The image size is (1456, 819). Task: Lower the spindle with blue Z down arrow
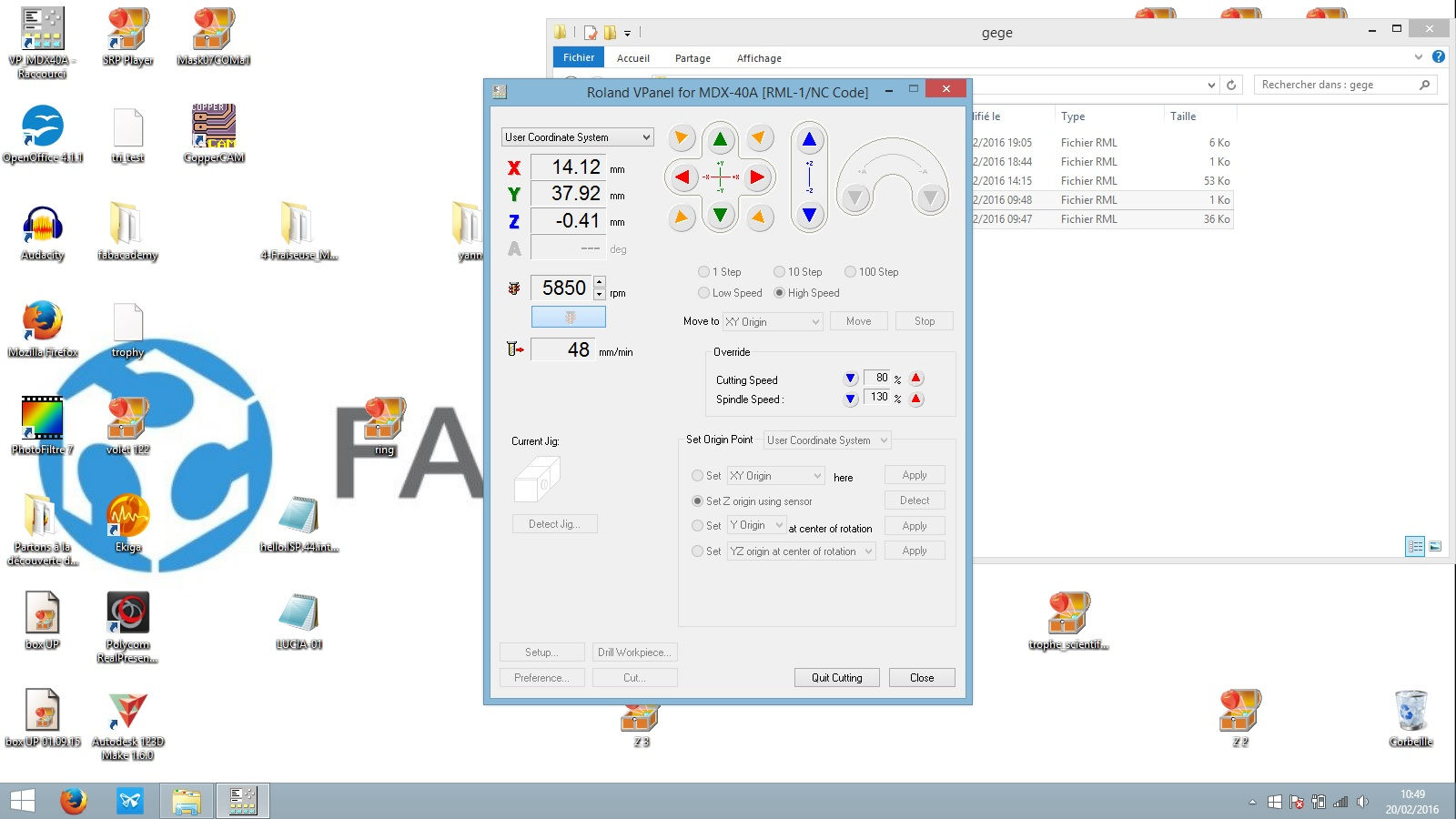pos(809,215)
